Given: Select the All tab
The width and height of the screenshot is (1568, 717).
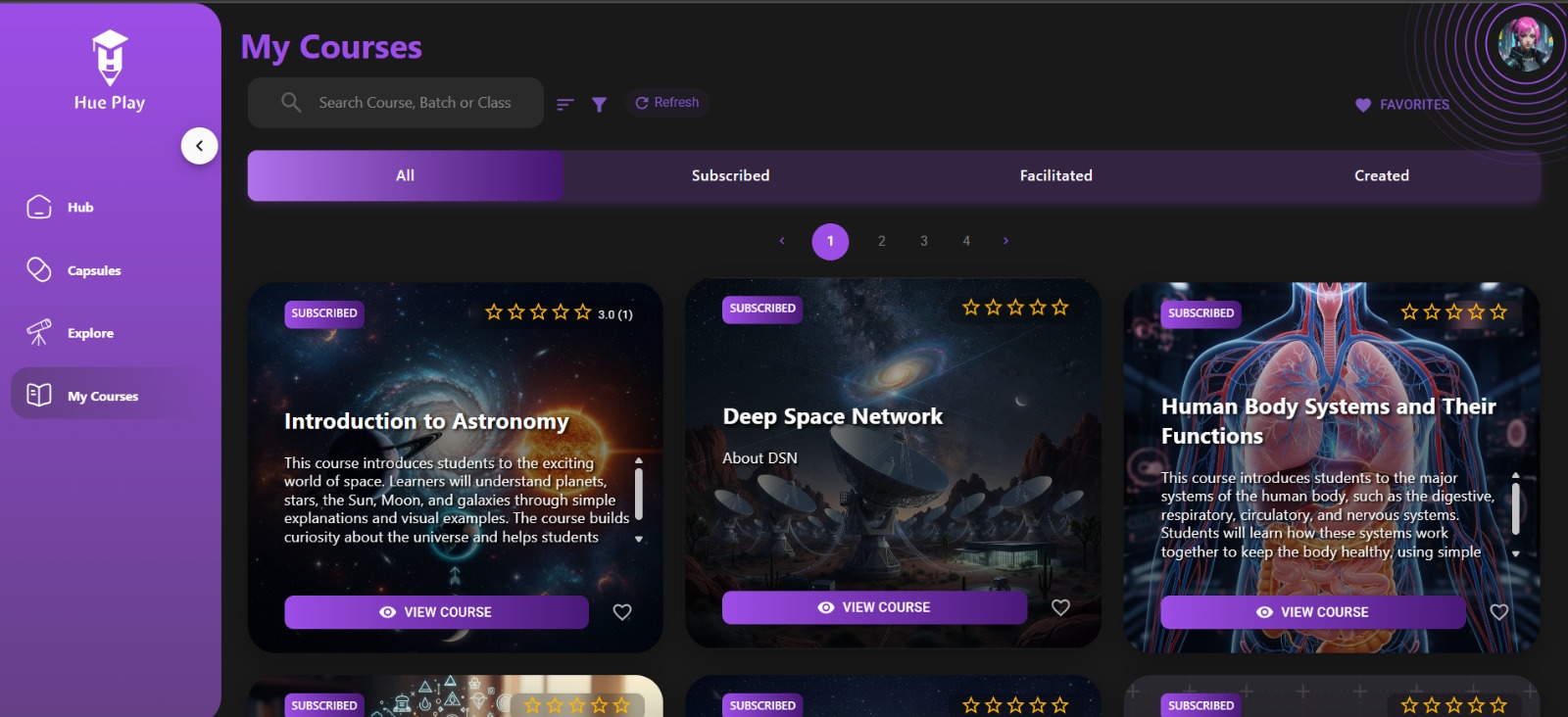Looking at the screenshot, I should 406,175.
